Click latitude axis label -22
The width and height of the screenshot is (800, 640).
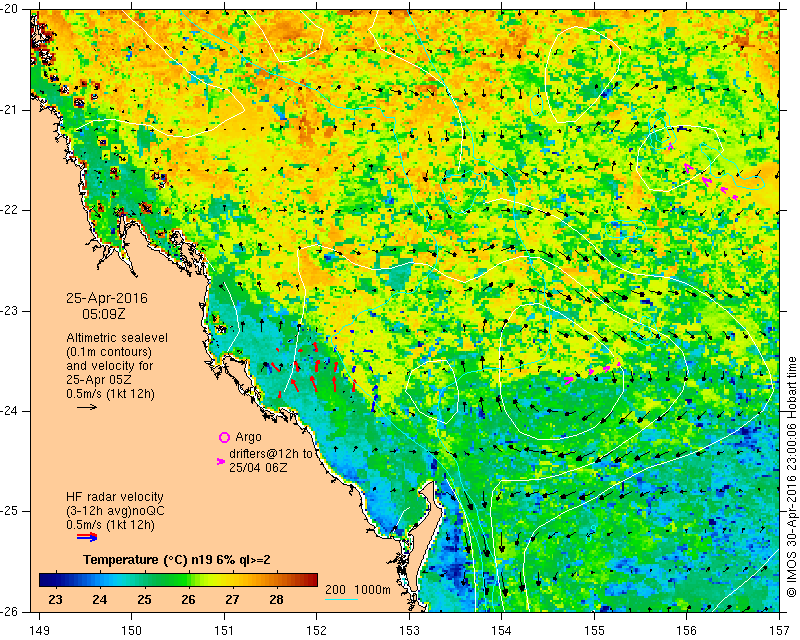point(10,210)
